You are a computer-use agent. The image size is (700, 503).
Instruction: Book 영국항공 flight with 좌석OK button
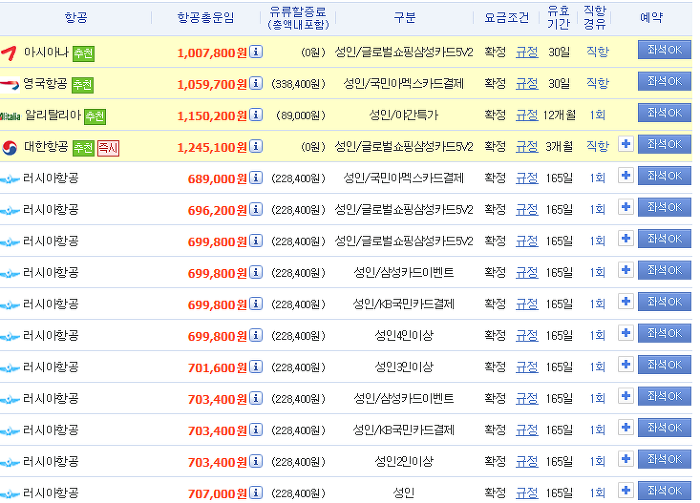click(664, 81)
